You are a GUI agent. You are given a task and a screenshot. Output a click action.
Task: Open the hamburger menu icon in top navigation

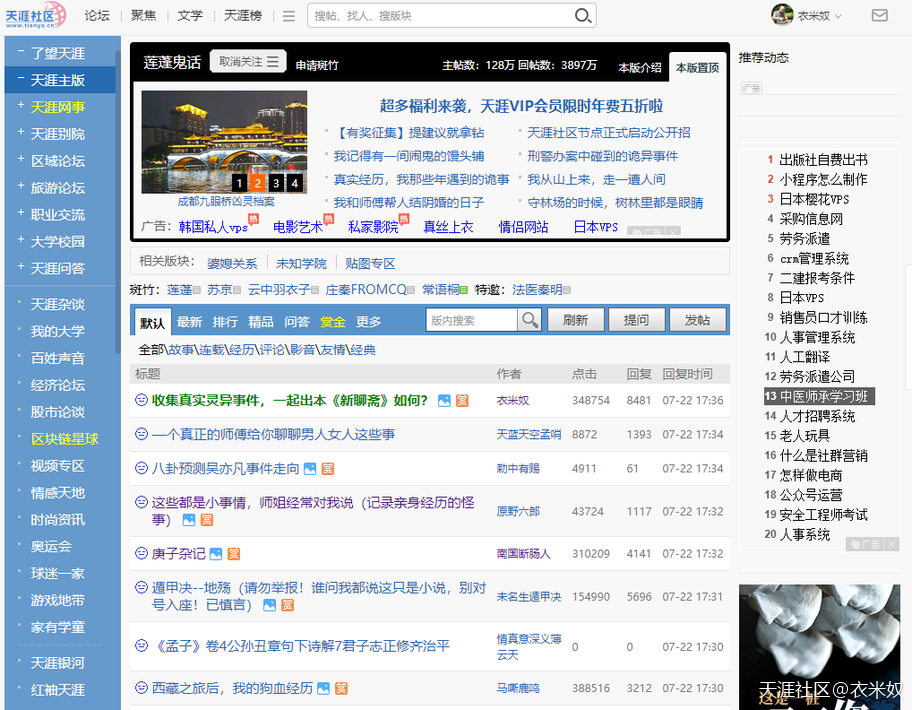(289, 16)
